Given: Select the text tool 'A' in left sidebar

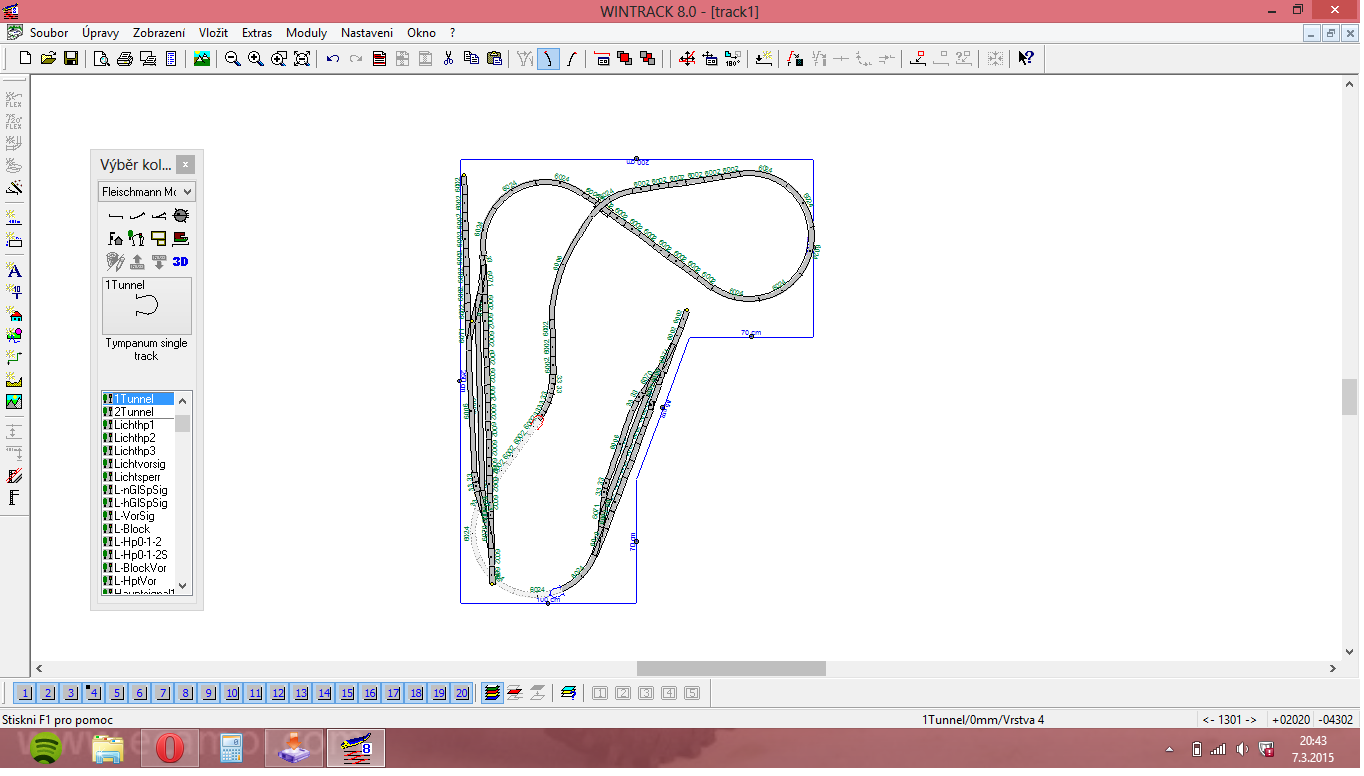Looking at the screenshot, I should [x=14, y=270].
